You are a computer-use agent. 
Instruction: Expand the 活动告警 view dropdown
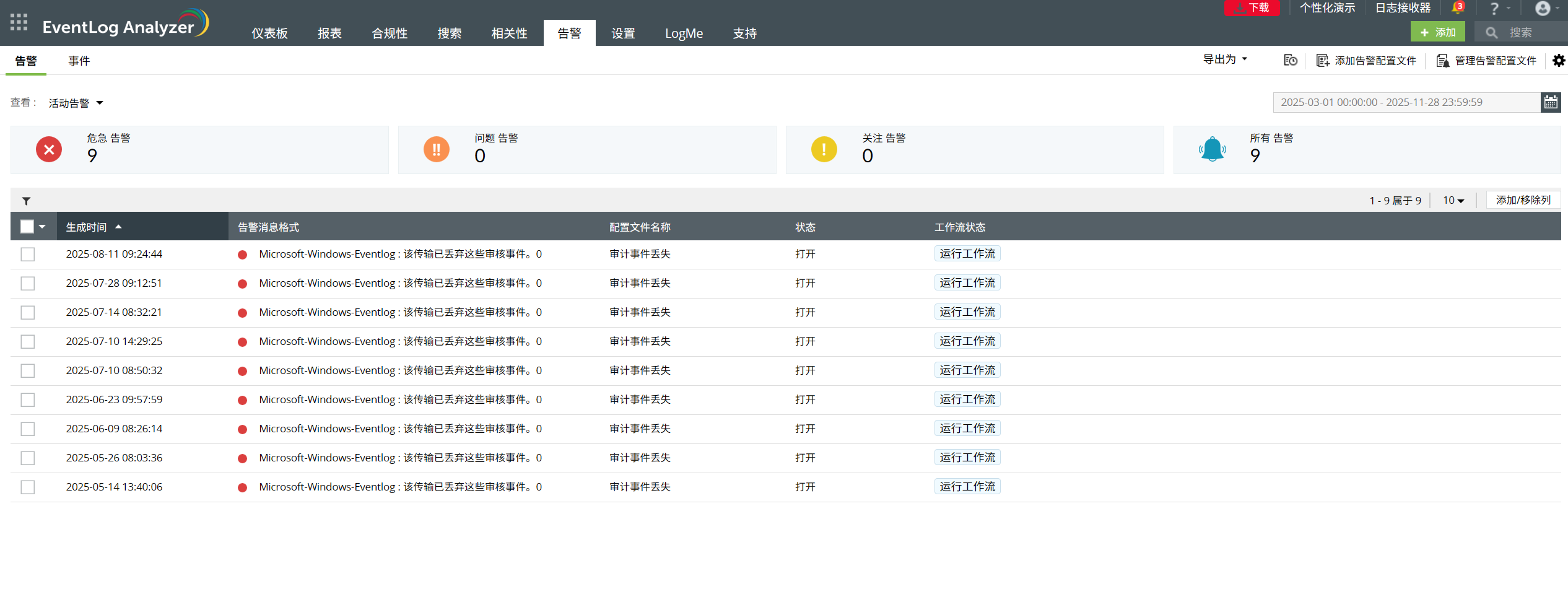pyautogui.click(x=76, y=103)
